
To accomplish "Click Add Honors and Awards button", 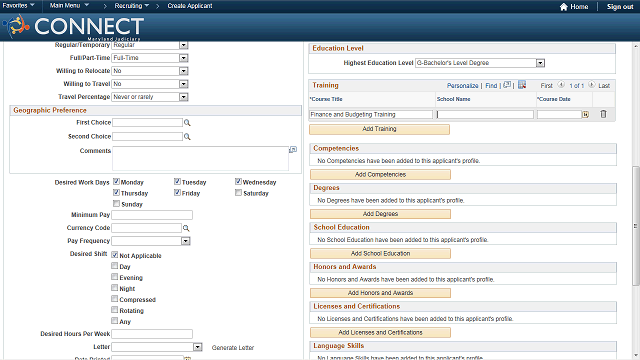I will [x=380, y=293].
